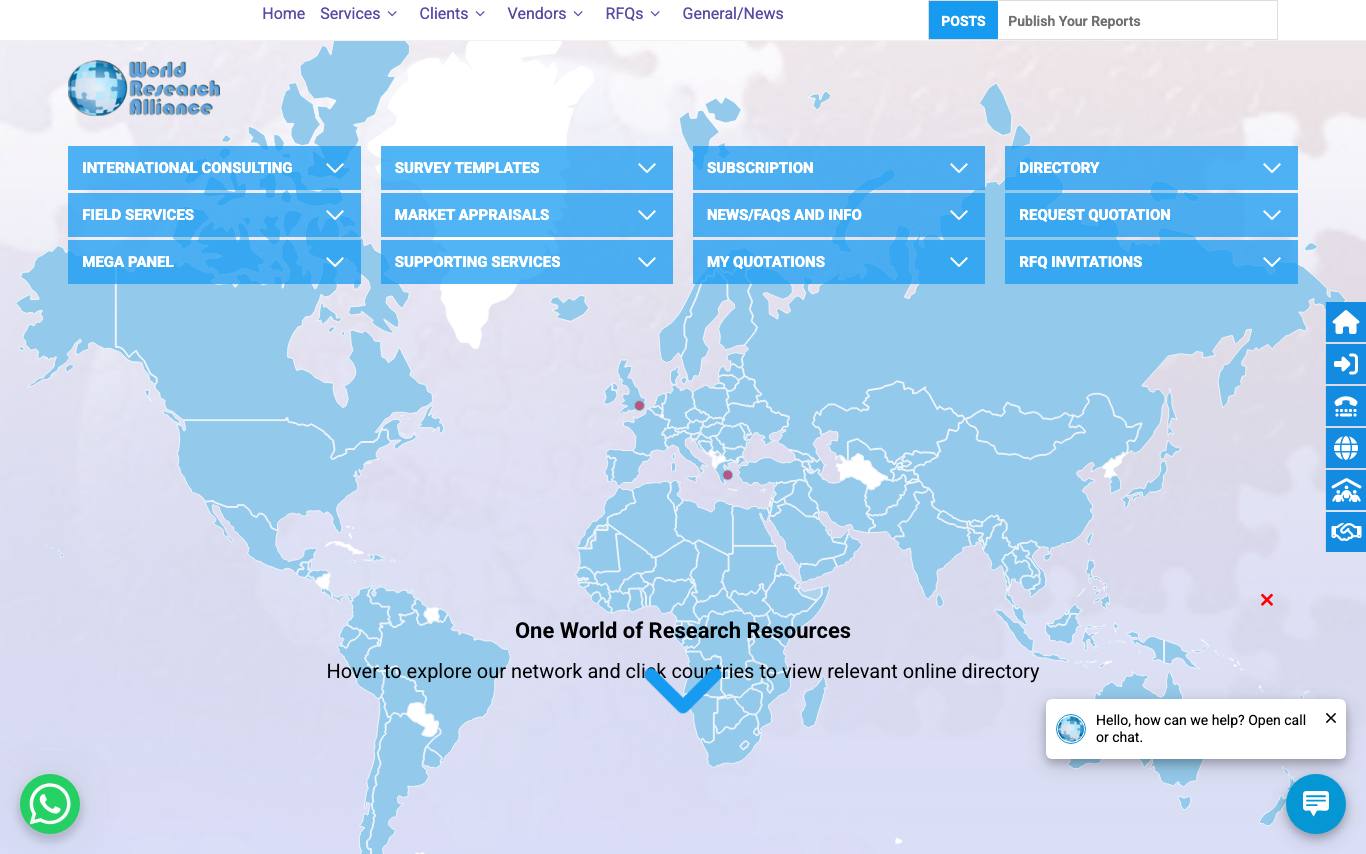This screenshot has height=854, width=1366.
Task: Open the WhatsApp chat button
Action: tap(50, 804)
